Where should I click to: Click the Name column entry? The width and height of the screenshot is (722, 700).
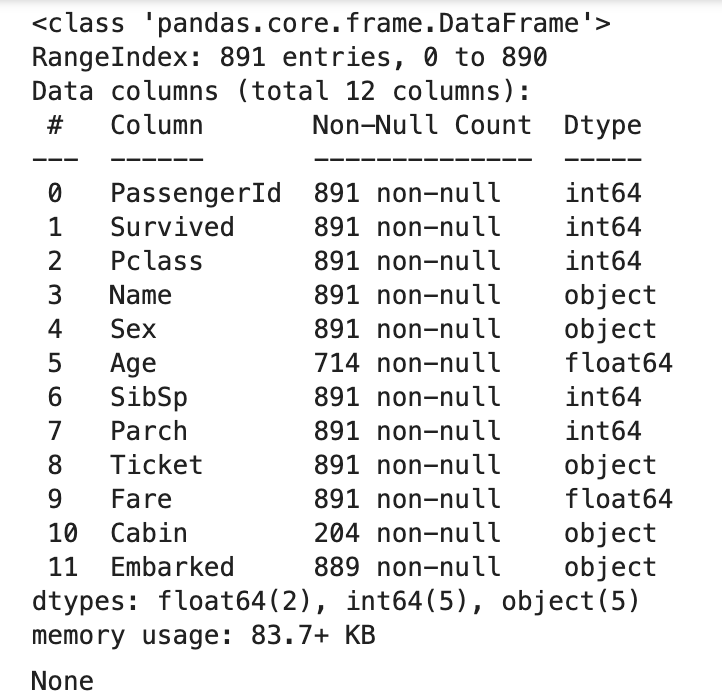(x=141, y=295)
